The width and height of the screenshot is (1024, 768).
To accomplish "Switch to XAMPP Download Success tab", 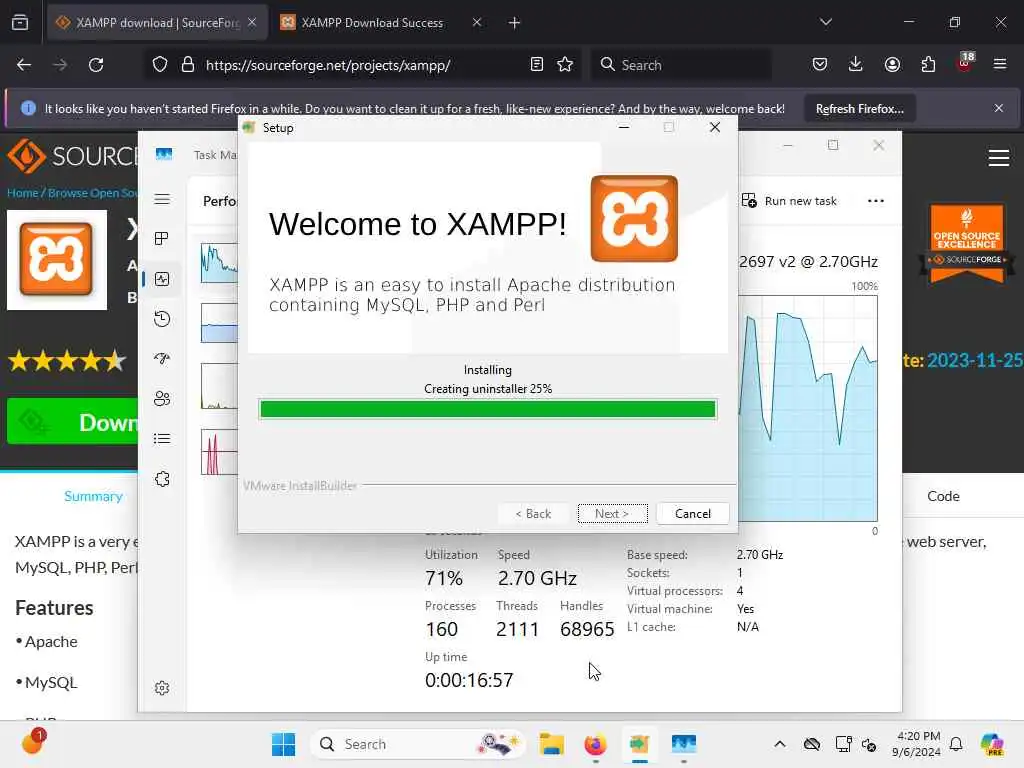I will click(x=381, y=22).
